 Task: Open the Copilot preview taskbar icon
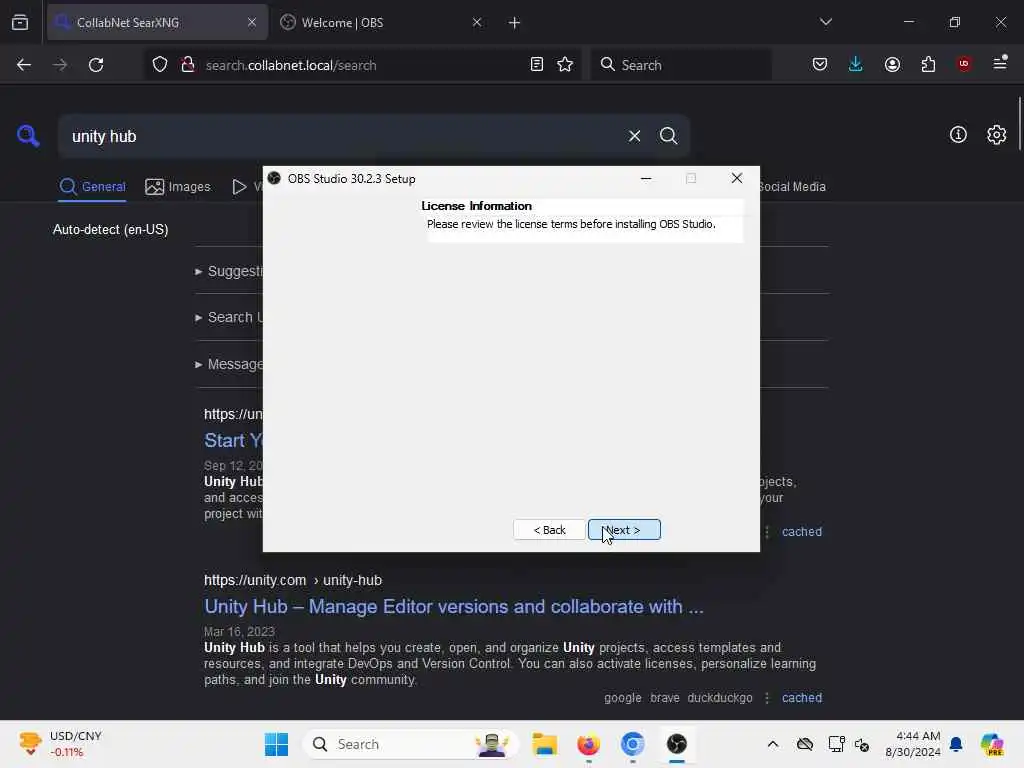tap(991, 744)
